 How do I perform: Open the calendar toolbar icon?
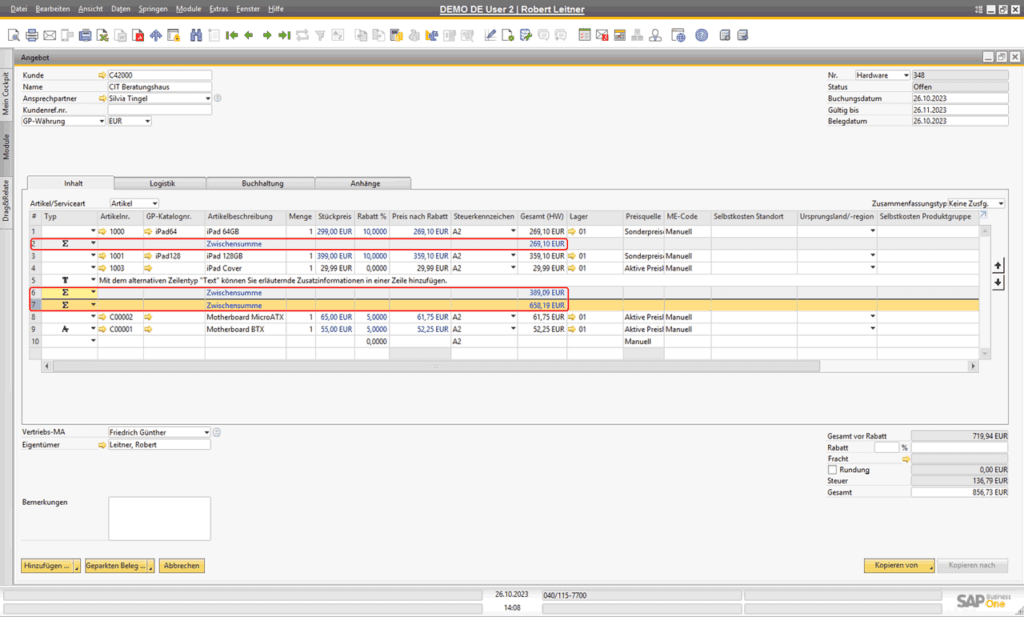(x=585, y=35)
